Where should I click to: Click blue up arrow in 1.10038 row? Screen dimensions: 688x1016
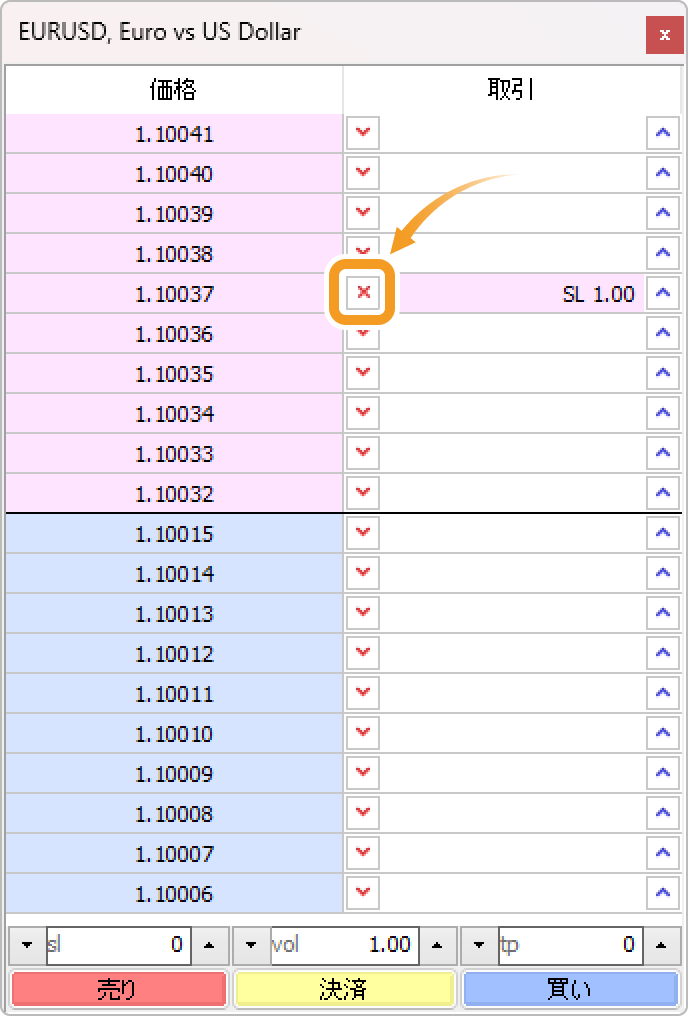(x=662, y=253)
